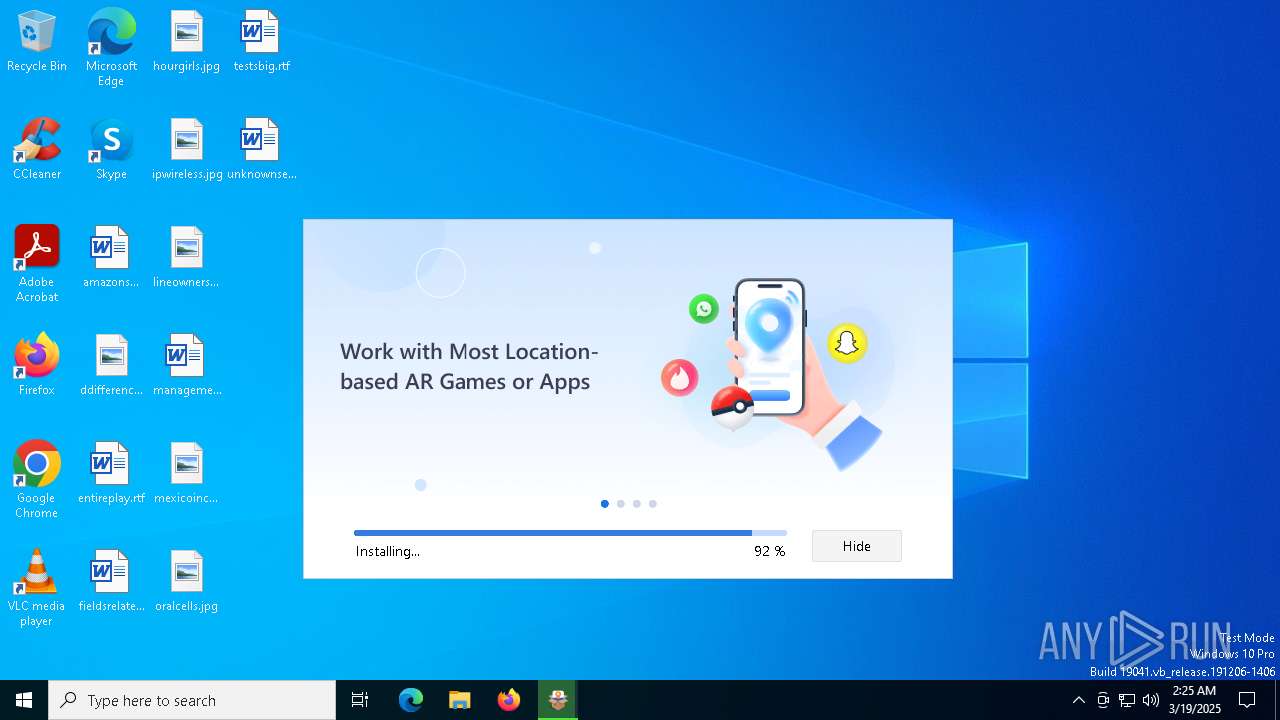This screenshot has width=1280, height=720.
Task: Select testsbig.rtf desktop document
Action: (261, 42)
